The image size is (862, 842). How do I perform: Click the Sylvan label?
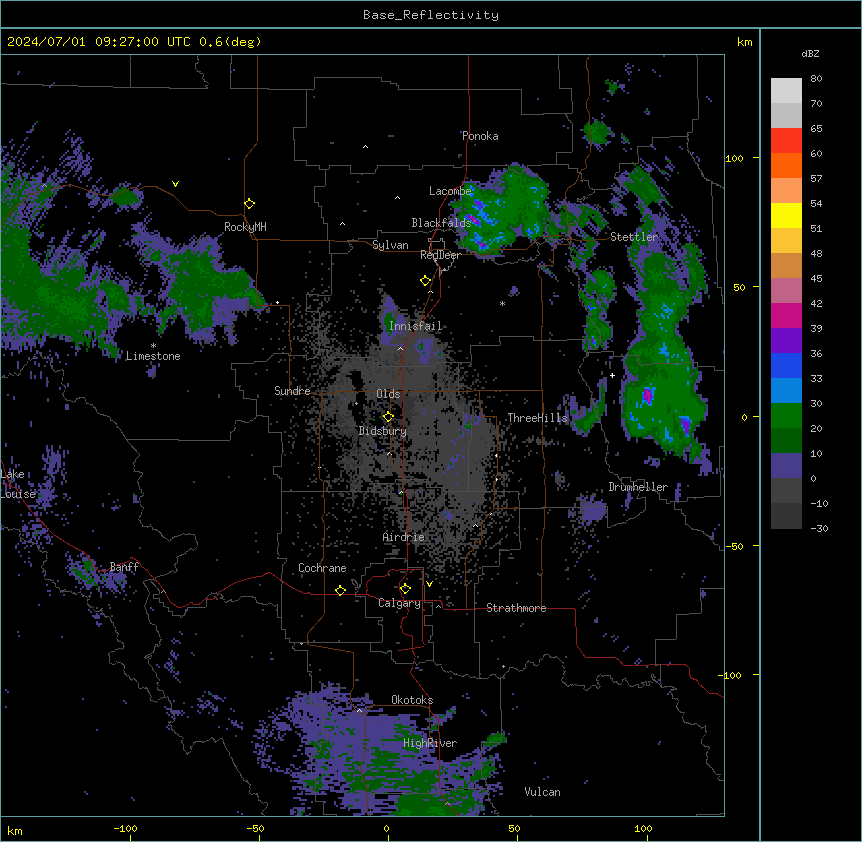coord(390,245)
